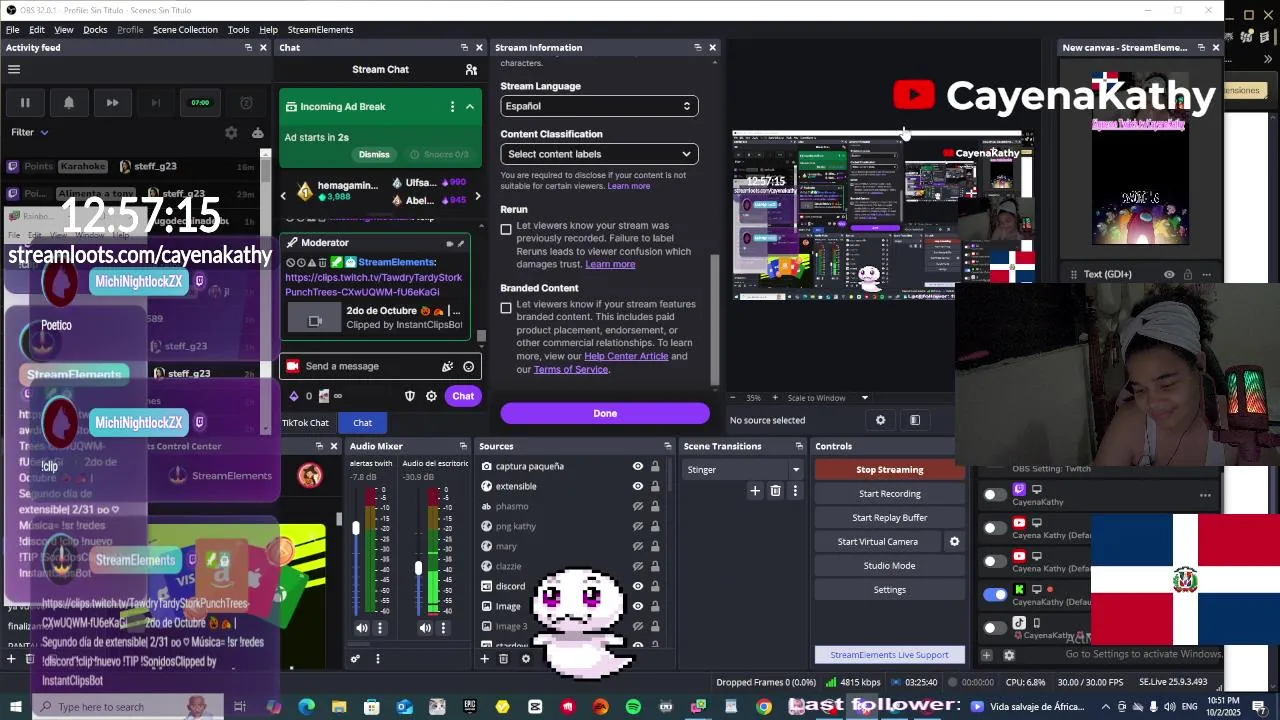Viewport: 1280px width, 720px height.
Task: Skip alerts with the fast-forward icon
Action: (112, 102)
